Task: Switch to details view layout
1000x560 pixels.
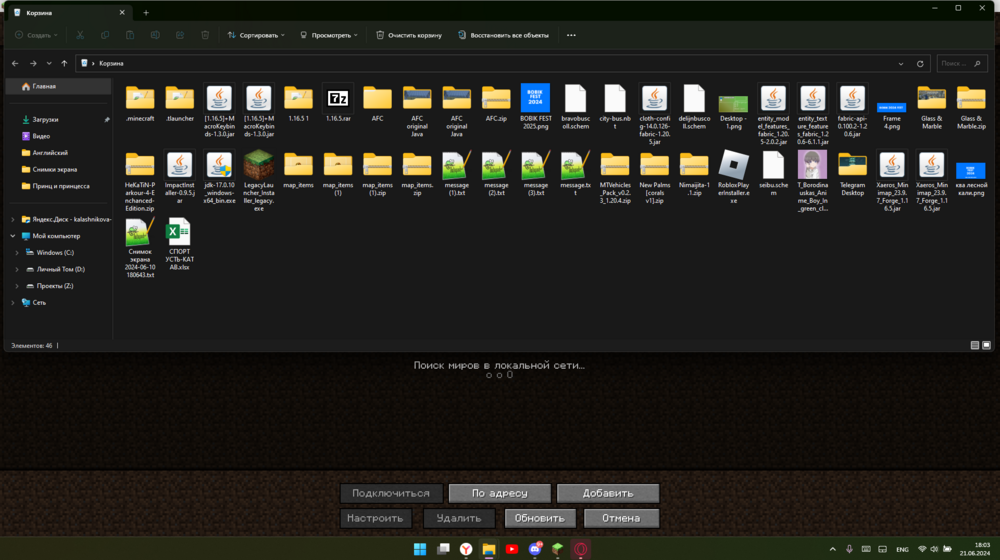Action: 974,345
